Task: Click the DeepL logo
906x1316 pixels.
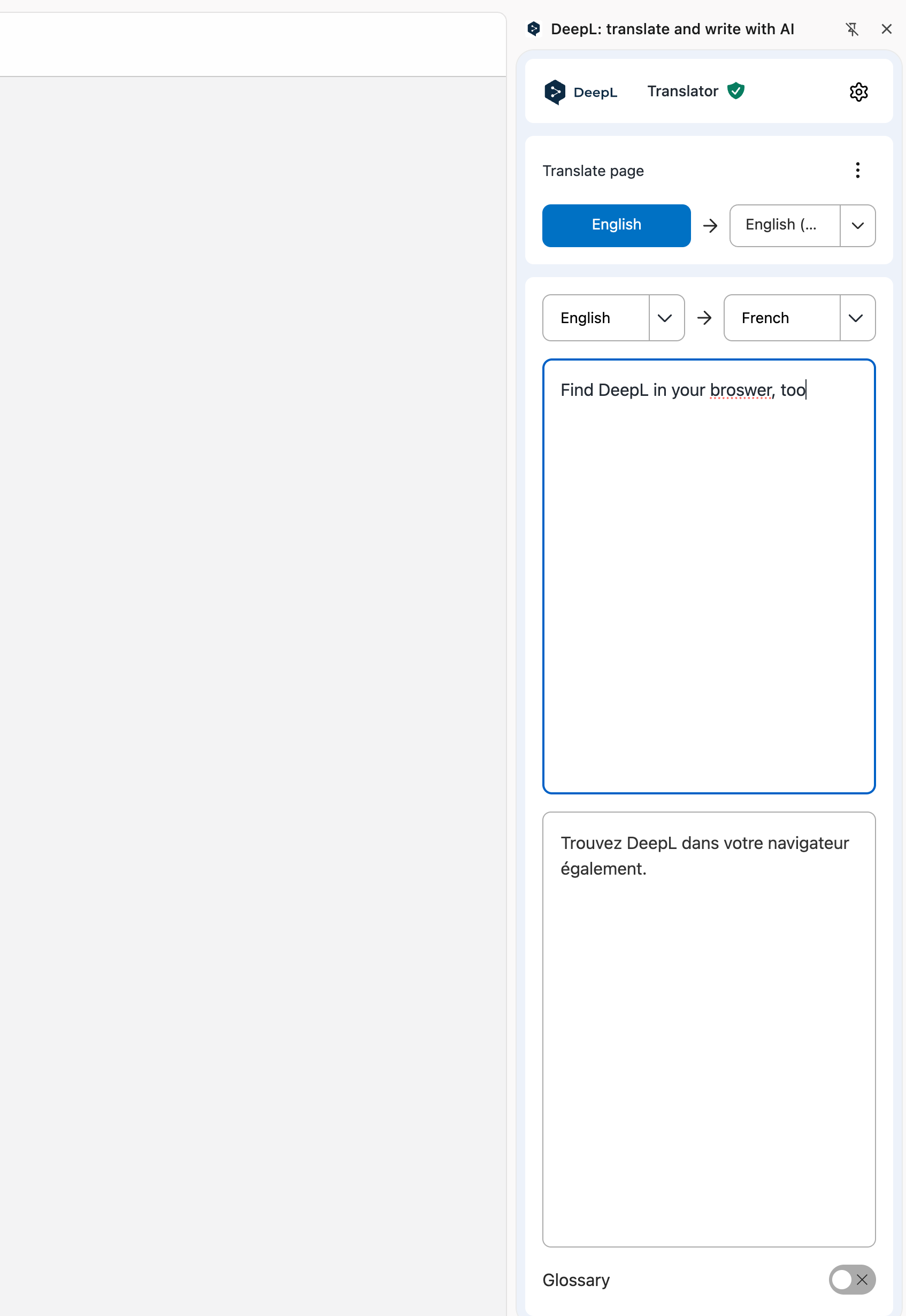Action: (x=580, y=92)
